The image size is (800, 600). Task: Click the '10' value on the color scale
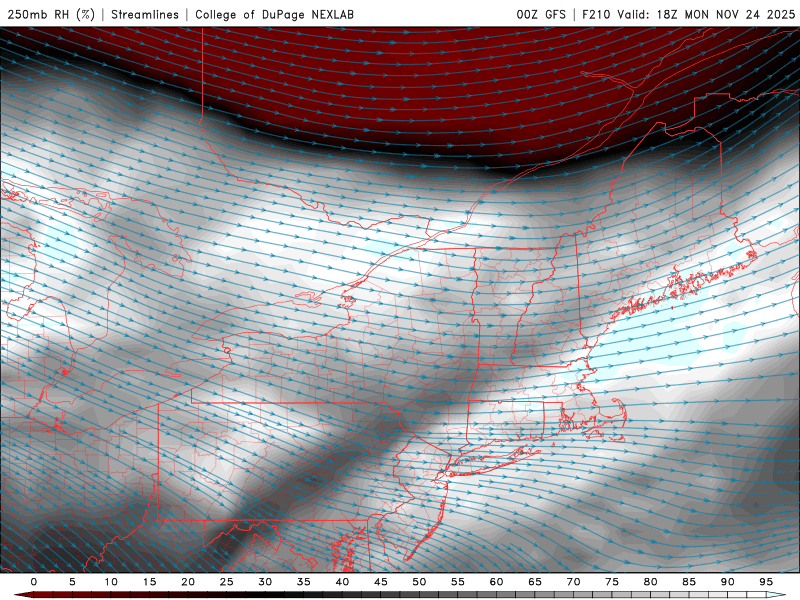click(111, 582)
